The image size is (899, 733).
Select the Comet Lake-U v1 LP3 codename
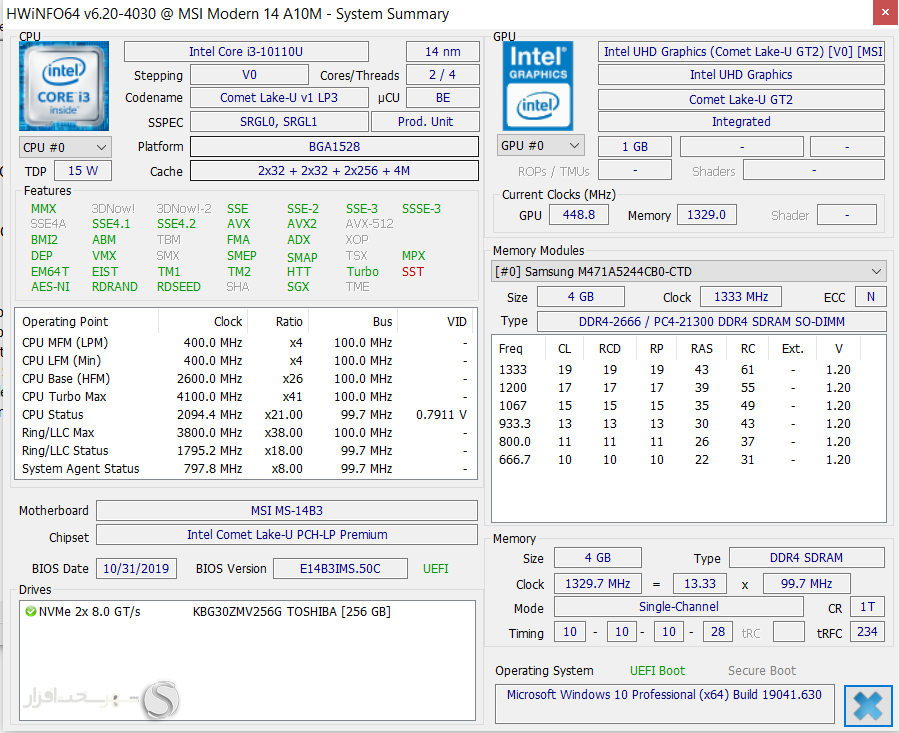pos(279,98)
